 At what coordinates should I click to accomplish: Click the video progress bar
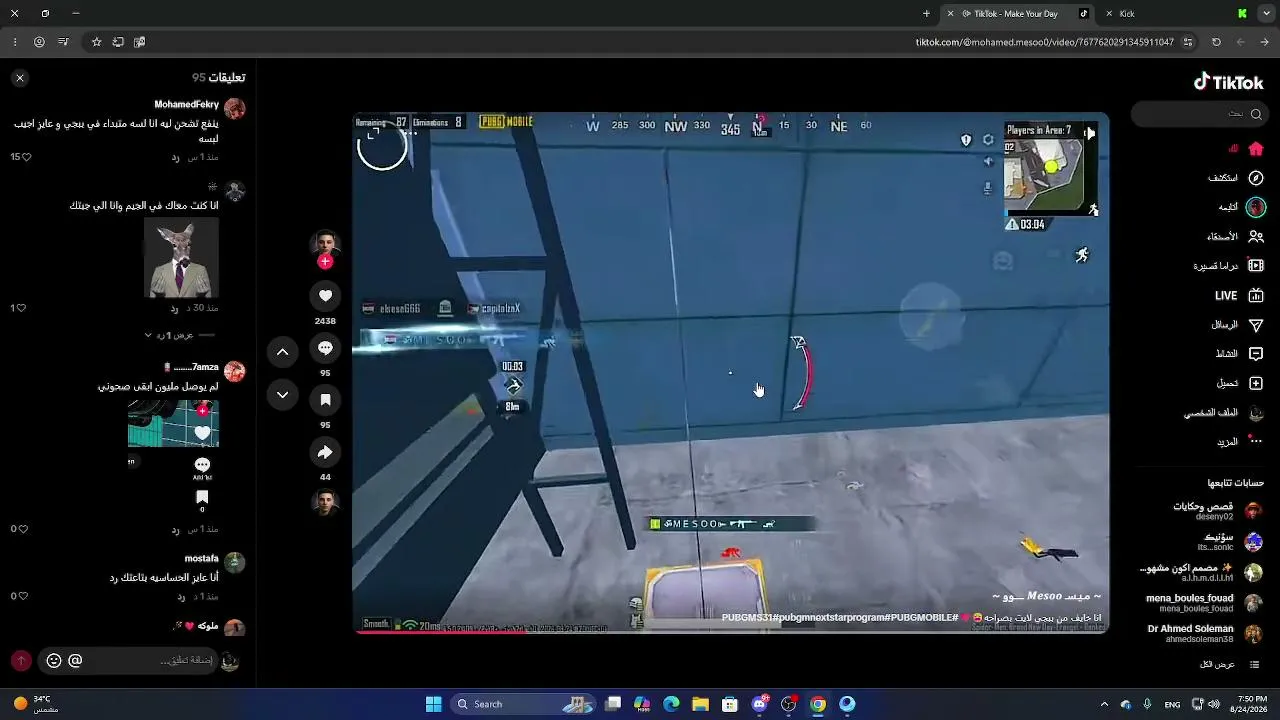731,632
